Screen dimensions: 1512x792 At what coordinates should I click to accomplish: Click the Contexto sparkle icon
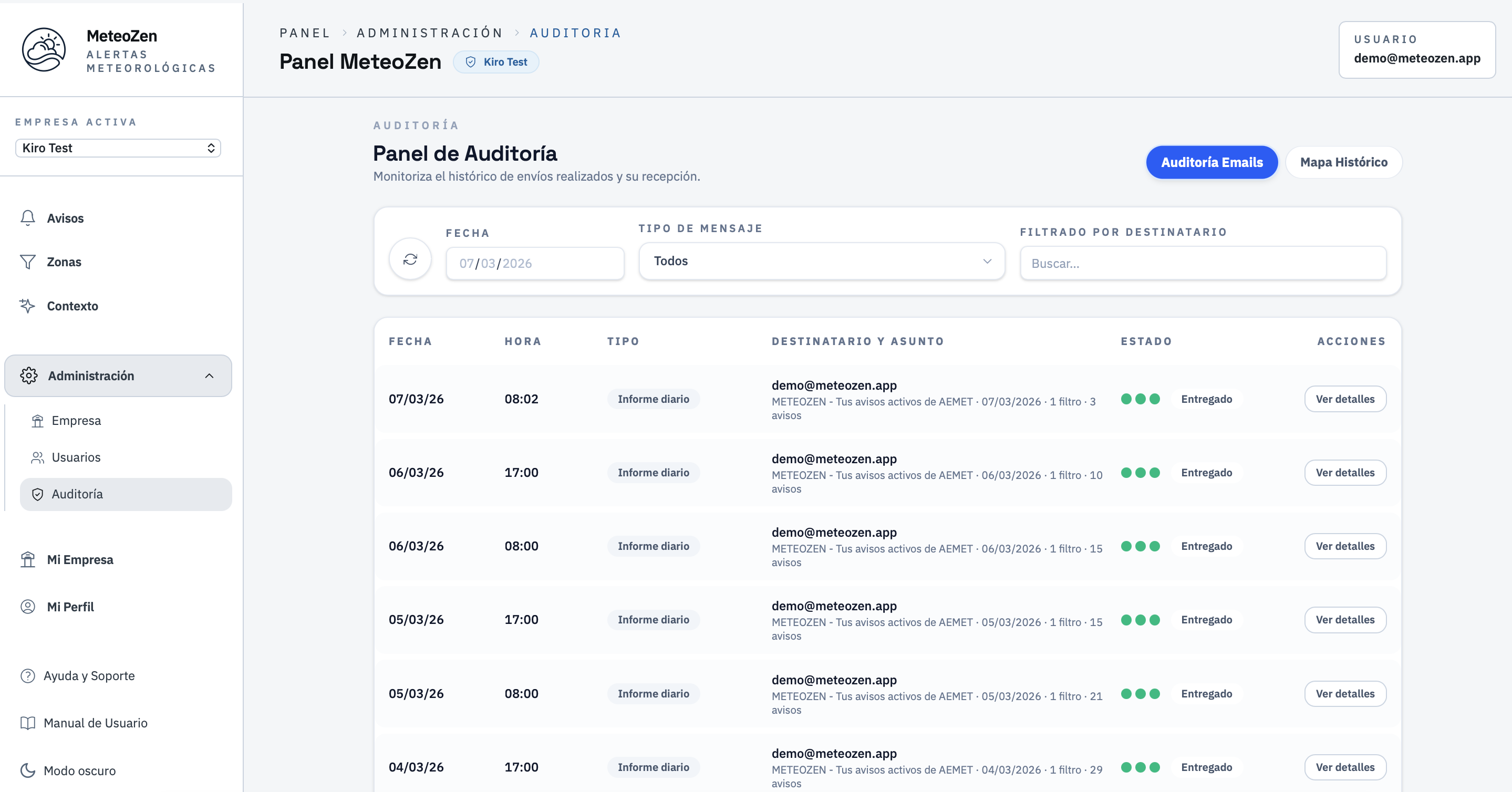click(28, 306)
